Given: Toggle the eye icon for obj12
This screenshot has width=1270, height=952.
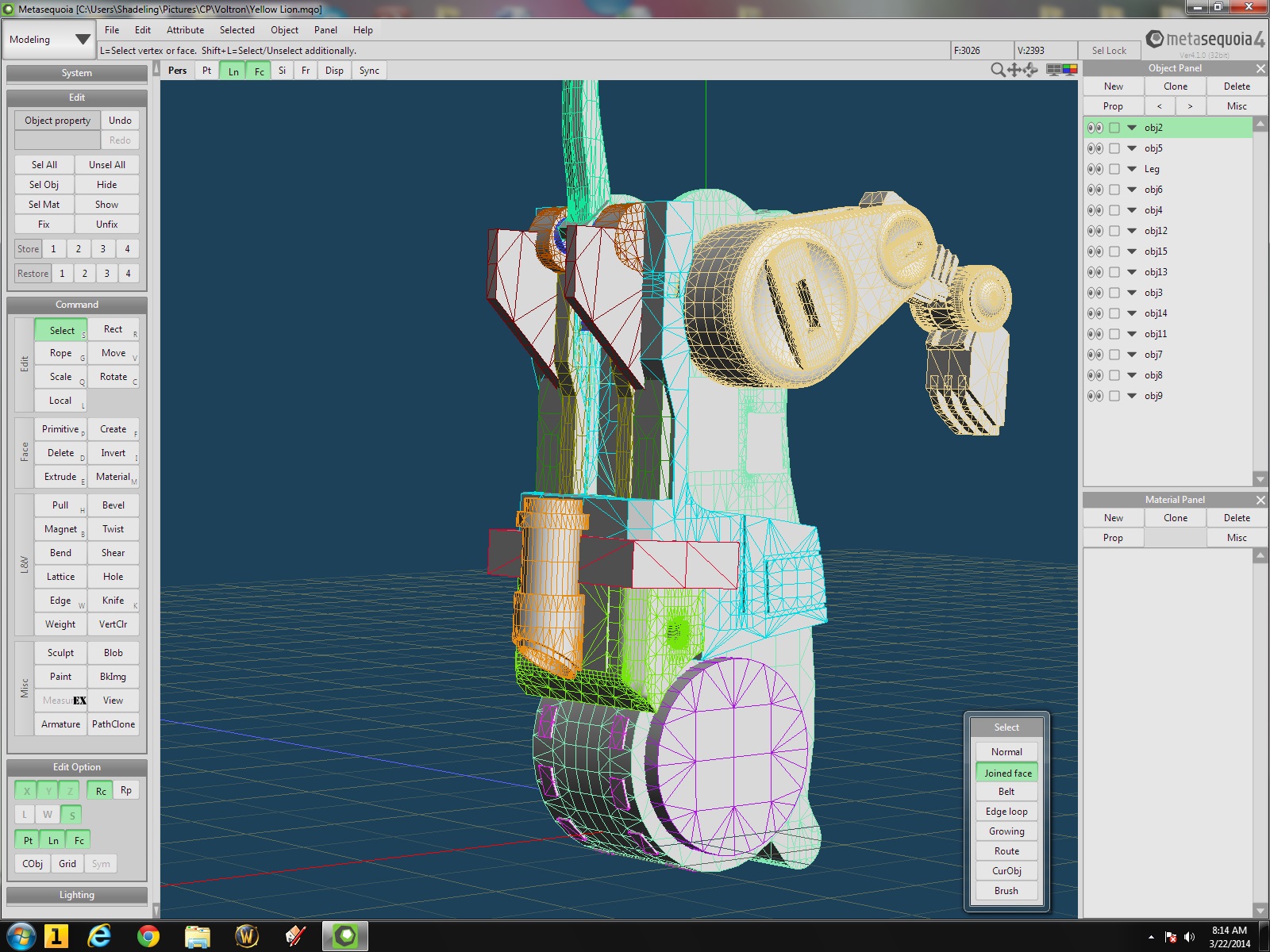Looking at the screenshot, I should point(1095,231).
